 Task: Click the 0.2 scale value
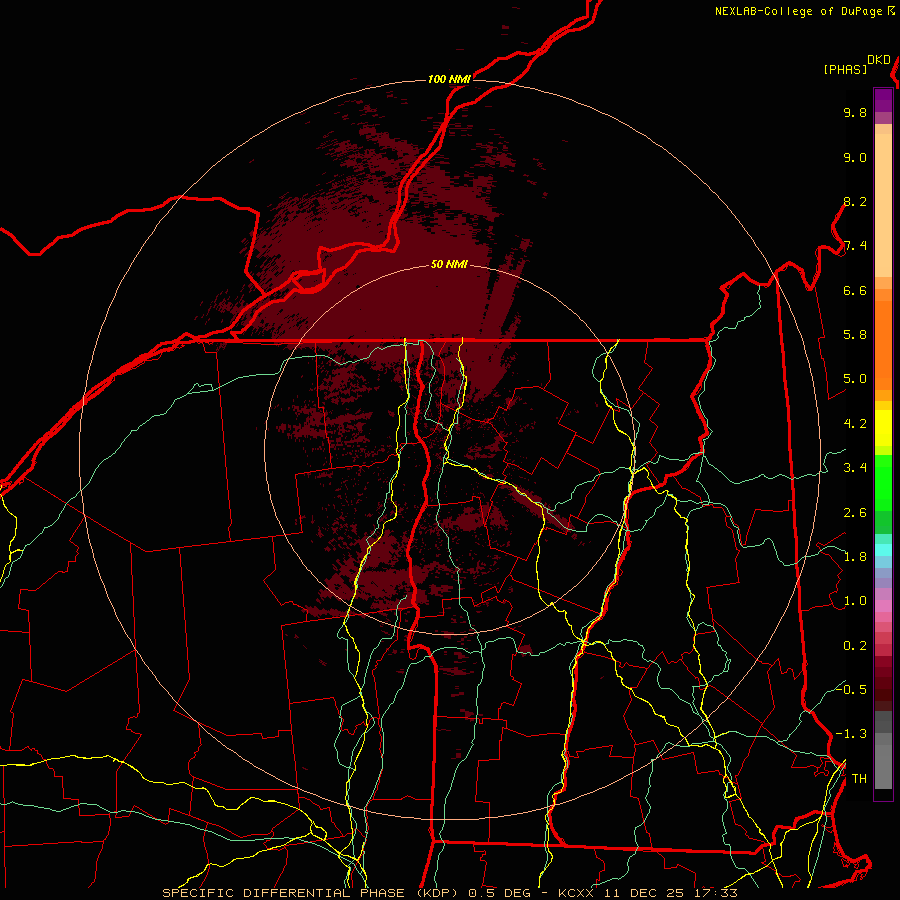tap(855, 646)
